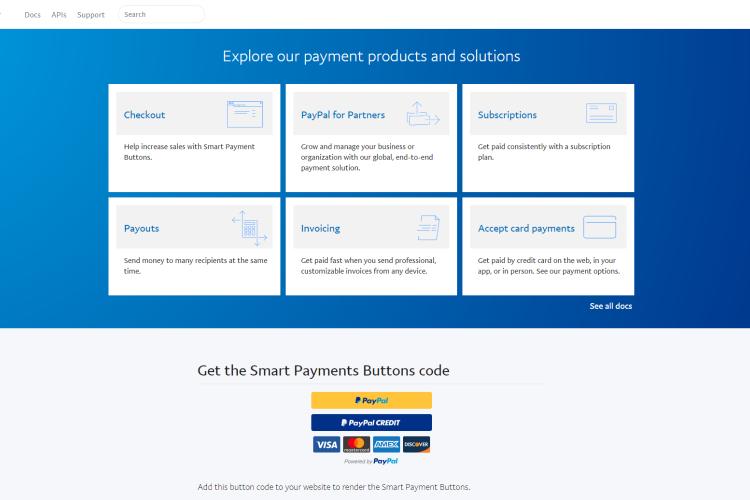Click the Mastercard logo
750x500 pixels.
click(356, 444)
